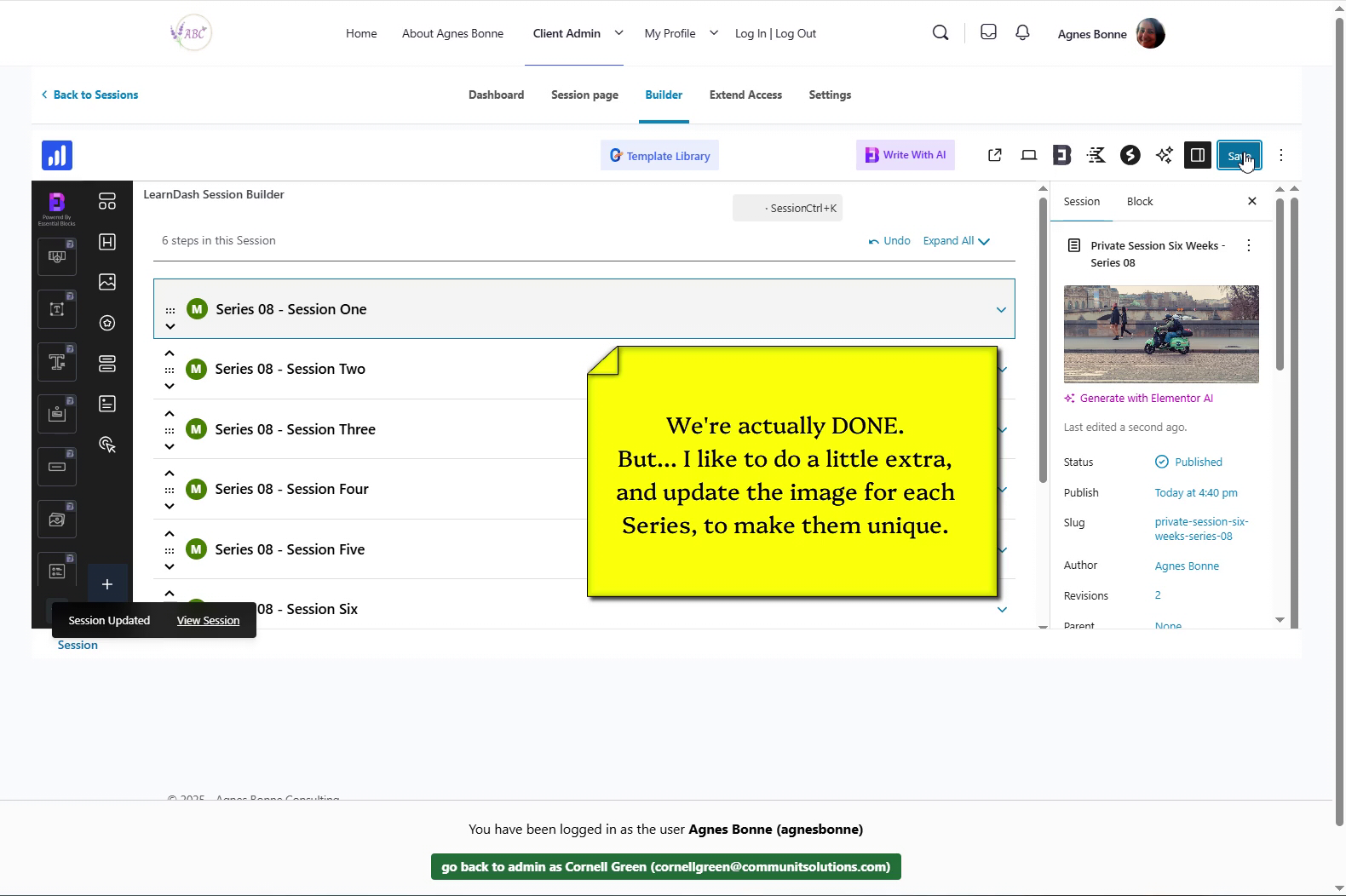Click the Published status link
The width and height of the screenshot is (1346, 896).
point(1197,462)
